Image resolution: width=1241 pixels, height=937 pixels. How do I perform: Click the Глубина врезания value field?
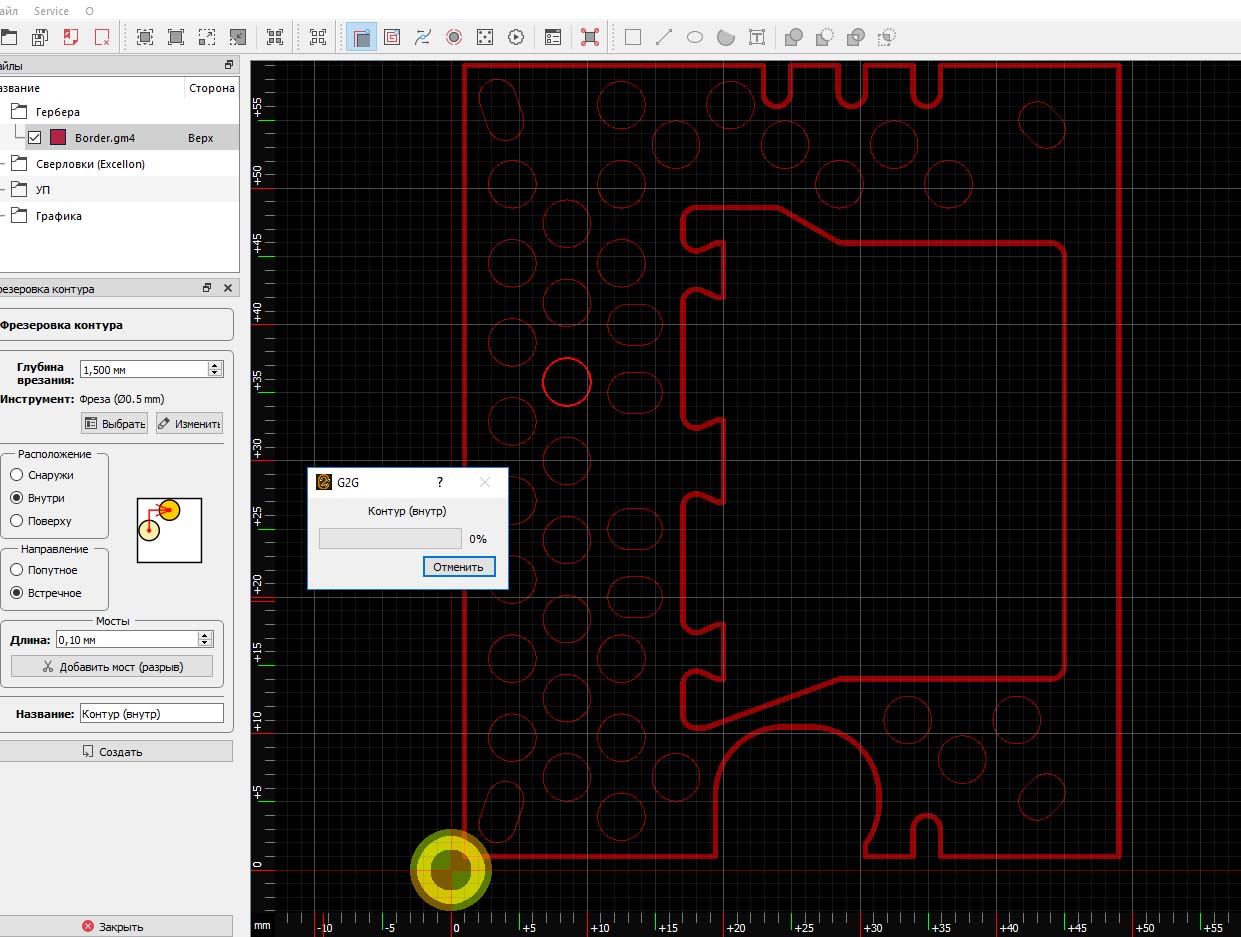tap(144, 369)
